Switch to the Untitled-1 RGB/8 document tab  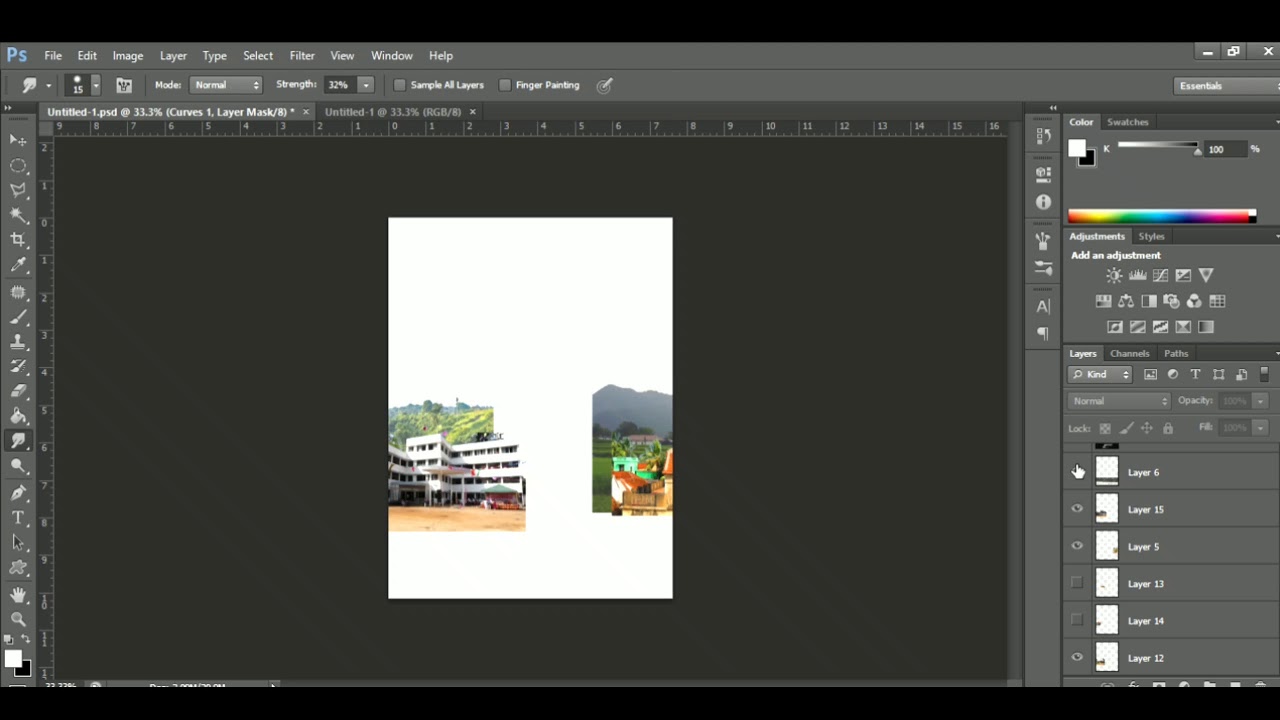[x=393, y=112]
